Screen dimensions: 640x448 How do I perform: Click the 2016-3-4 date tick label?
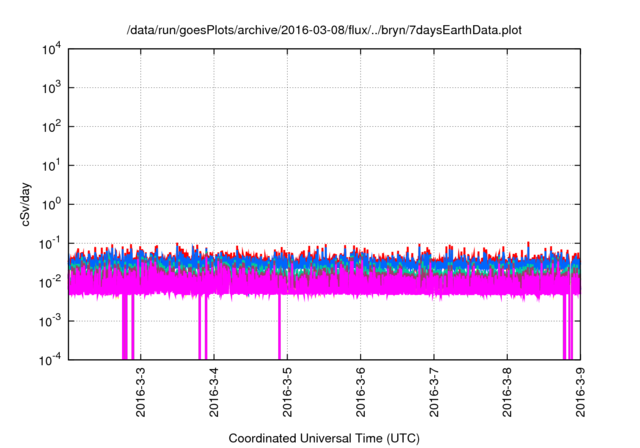213,392
